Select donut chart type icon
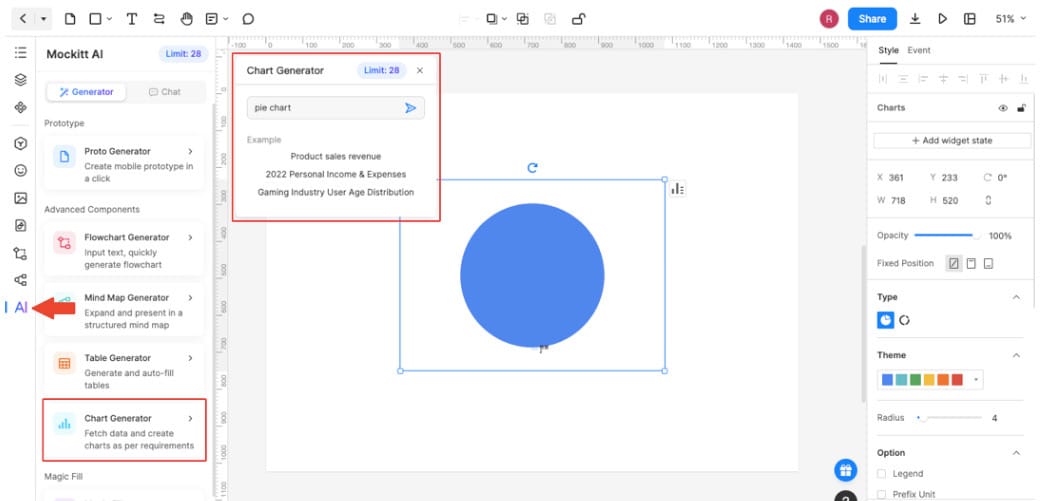The height and width of the screenshot is (501, 1040). (x=904, y=321)
